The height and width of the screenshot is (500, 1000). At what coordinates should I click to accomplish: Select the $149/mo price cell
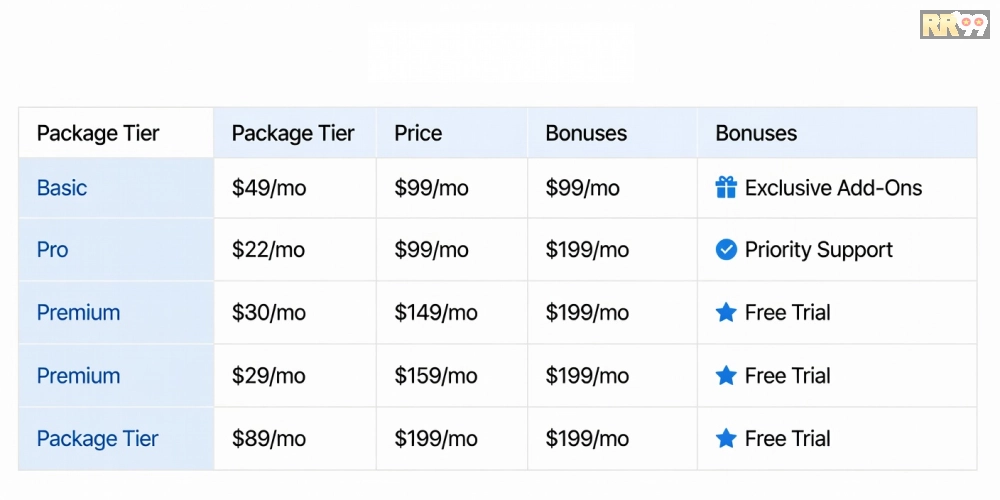point(435,313)
